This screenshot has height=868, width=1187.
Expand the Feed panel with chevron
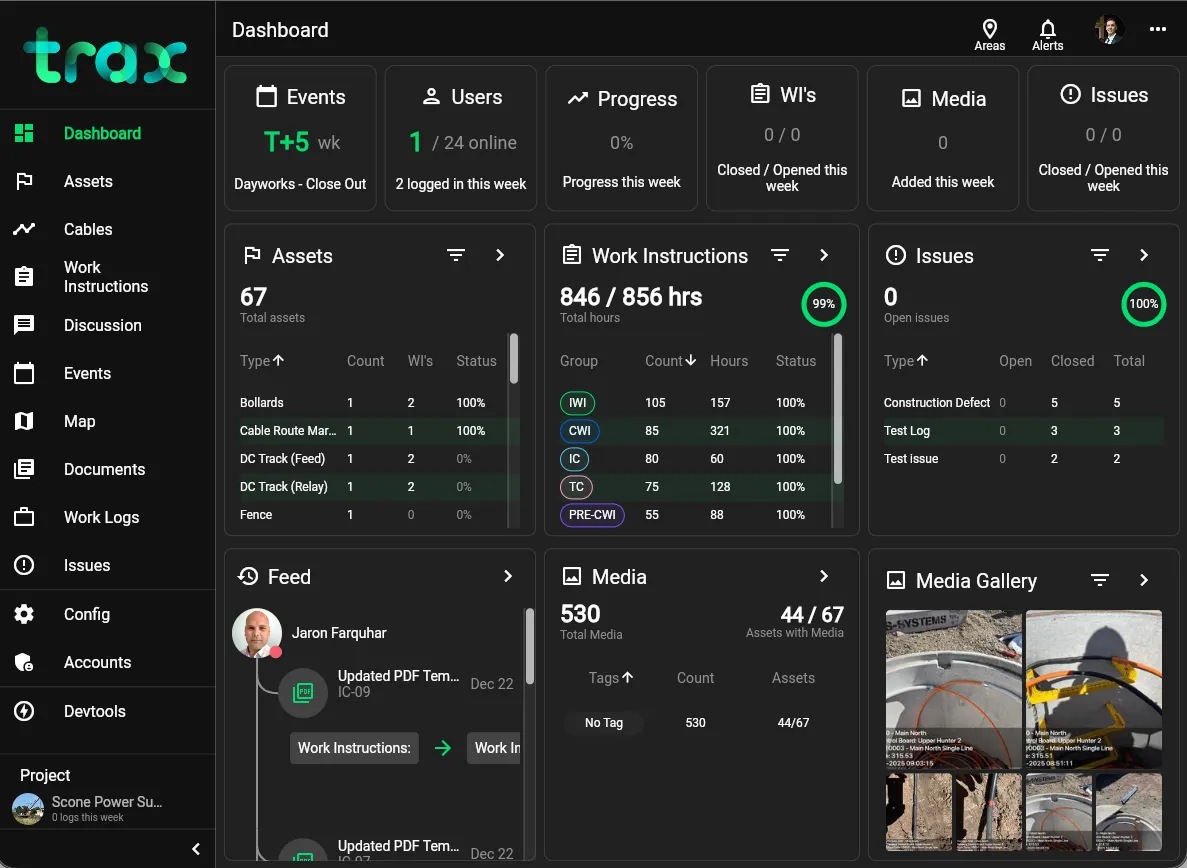[x=508, y=577]
